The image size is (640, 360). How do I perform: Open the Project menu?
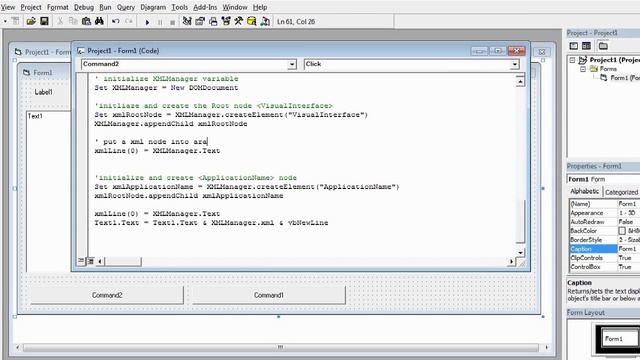31,7
